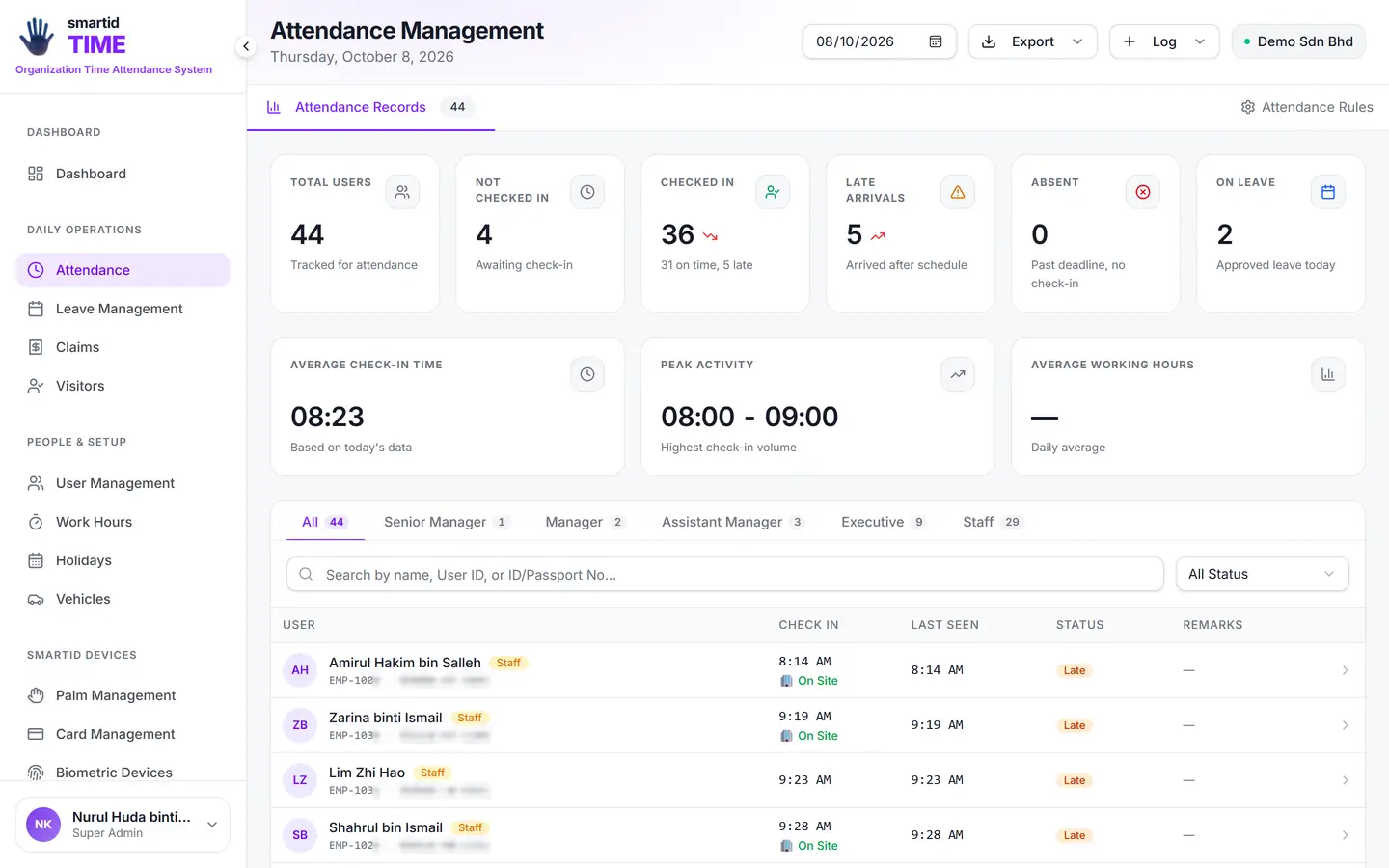Click the Not Checked In clock icon
This screenshot has width=1389, height=868.
[587, 192]
